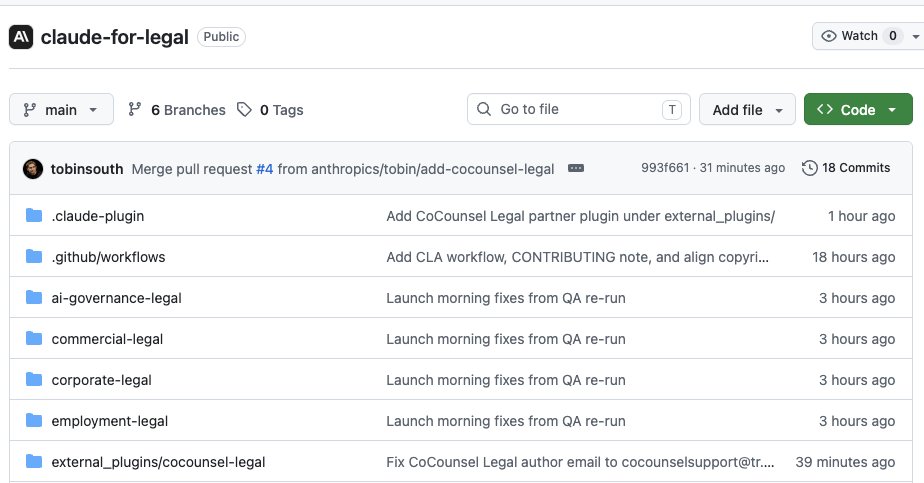Click the .claude-plugin folder icon
This screenshot has width=924, height=483.
point(34,216)
